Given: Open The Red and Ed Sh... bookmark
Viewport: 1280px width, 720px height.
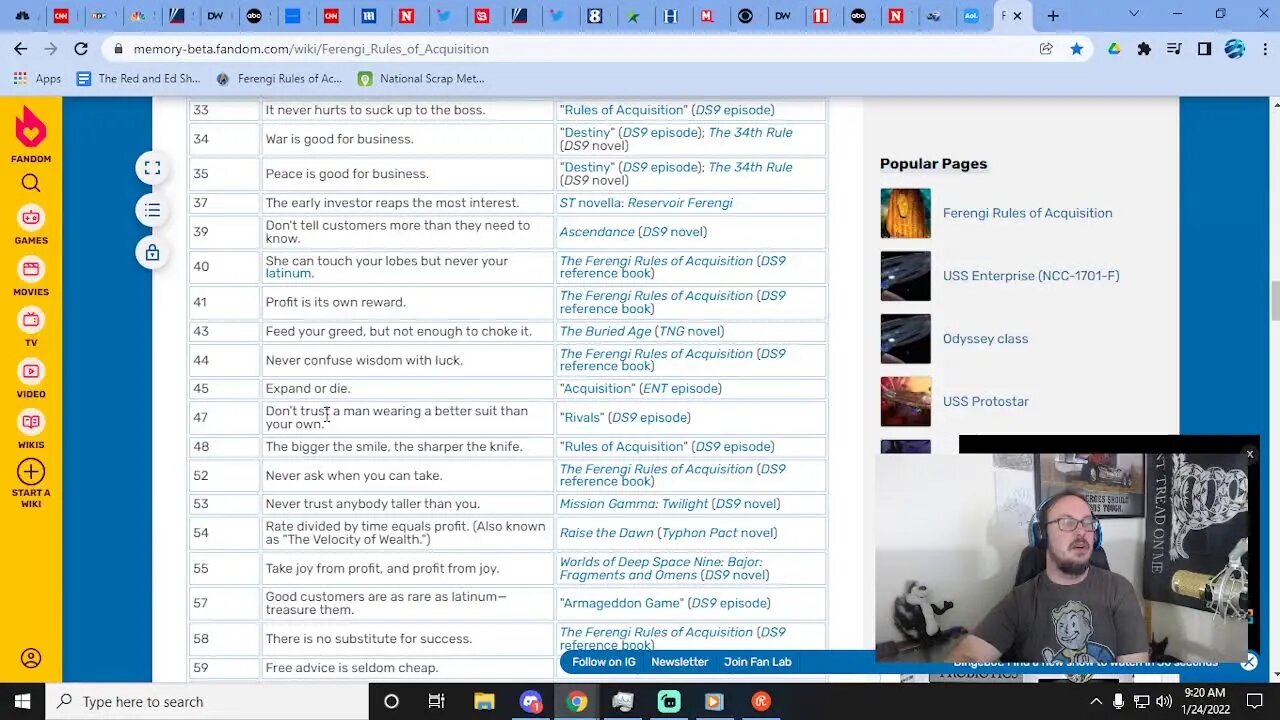Looking at the screenshot, I should pos(138,78).
